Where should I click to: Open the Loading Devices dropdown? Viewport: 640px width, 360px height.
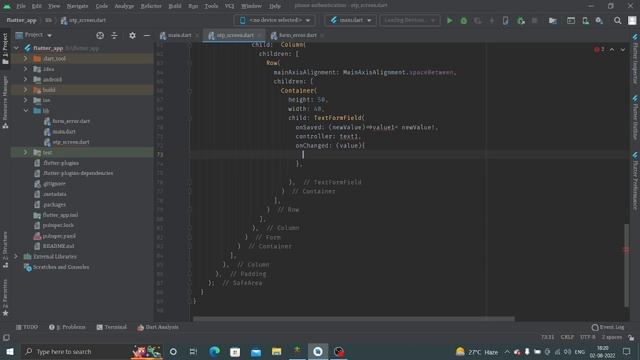click(410, 20)
